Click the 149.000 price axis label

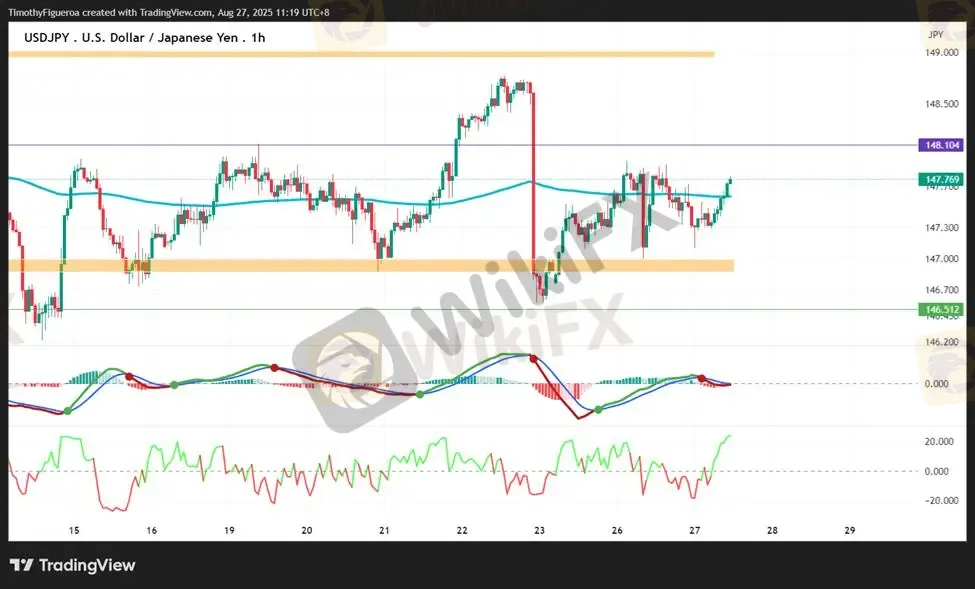941,53
